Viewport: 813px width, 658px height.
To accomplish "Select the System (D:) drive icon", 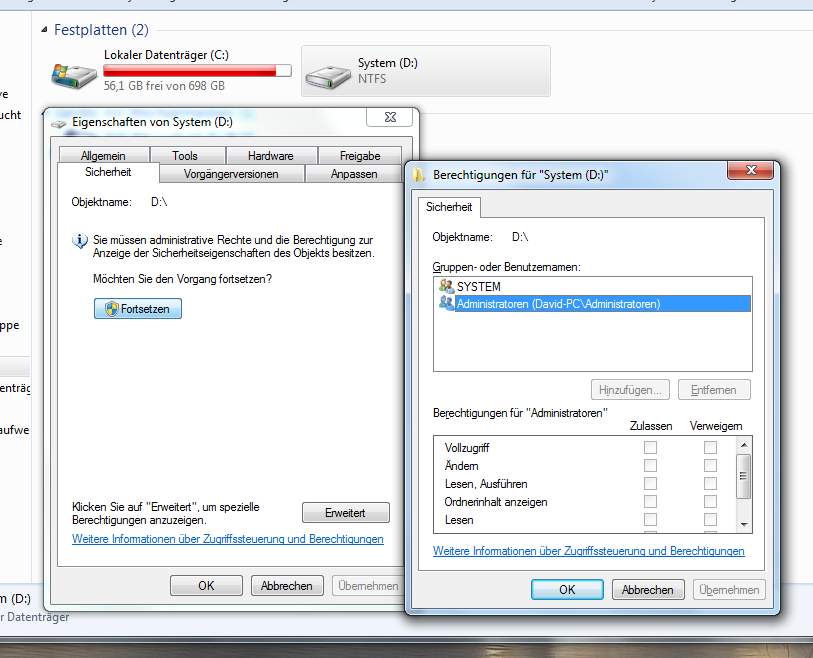I will [x=329, y=72].
